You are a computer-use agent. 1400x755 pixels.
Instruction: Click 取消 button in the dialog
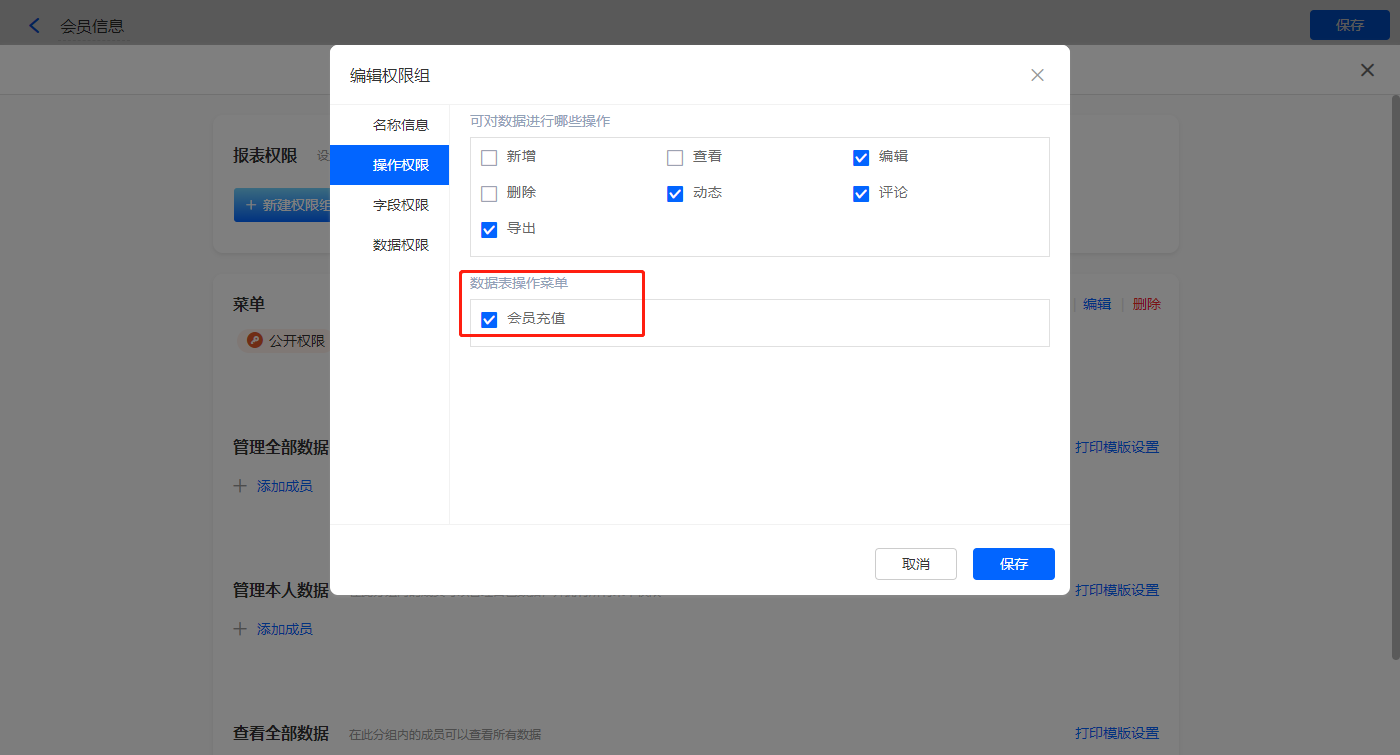(915, 564)
